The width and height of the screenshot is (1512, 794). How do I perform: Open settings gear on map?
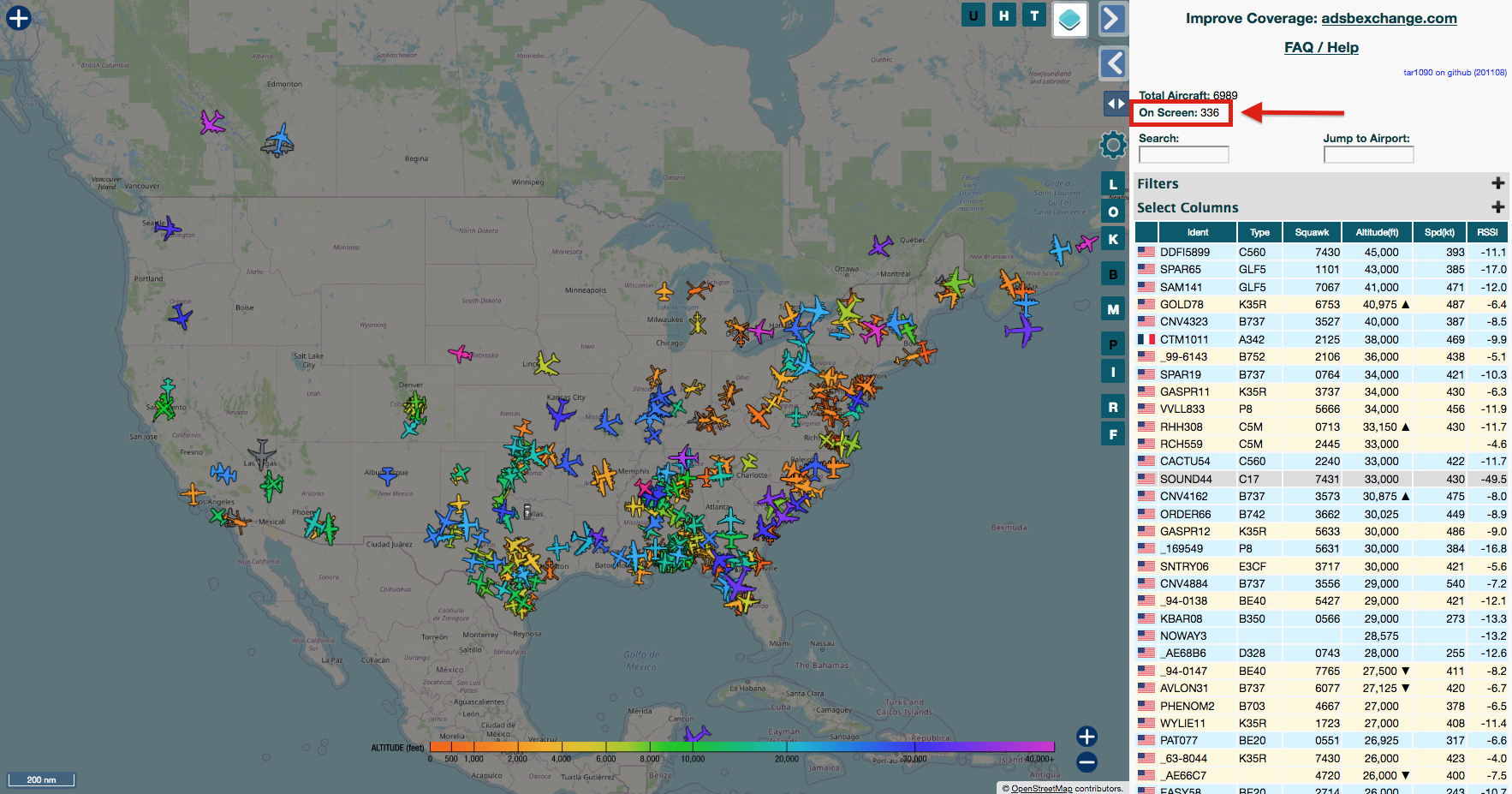point(1113,146)
